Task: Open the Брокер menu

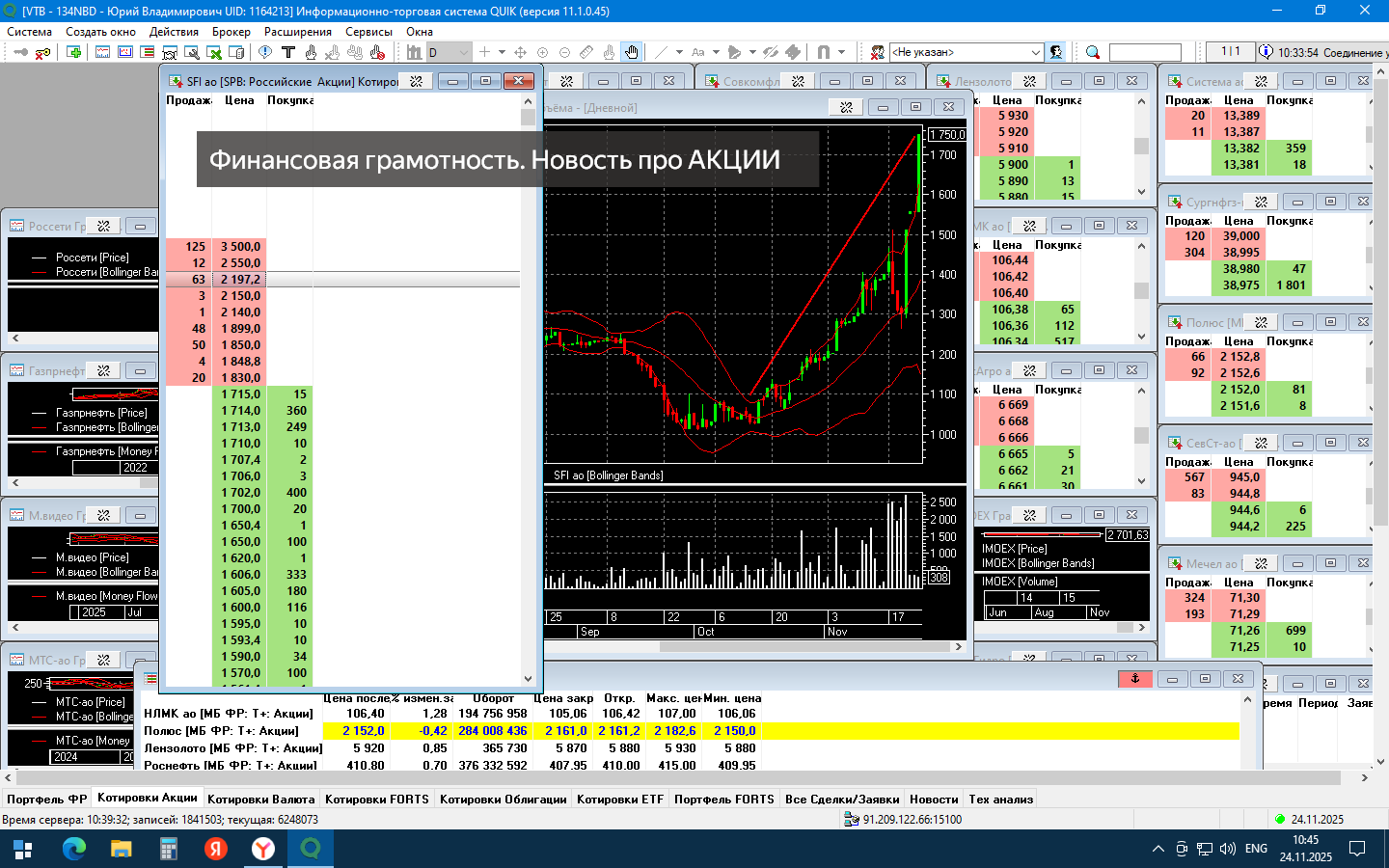Action: pos(231,32)
